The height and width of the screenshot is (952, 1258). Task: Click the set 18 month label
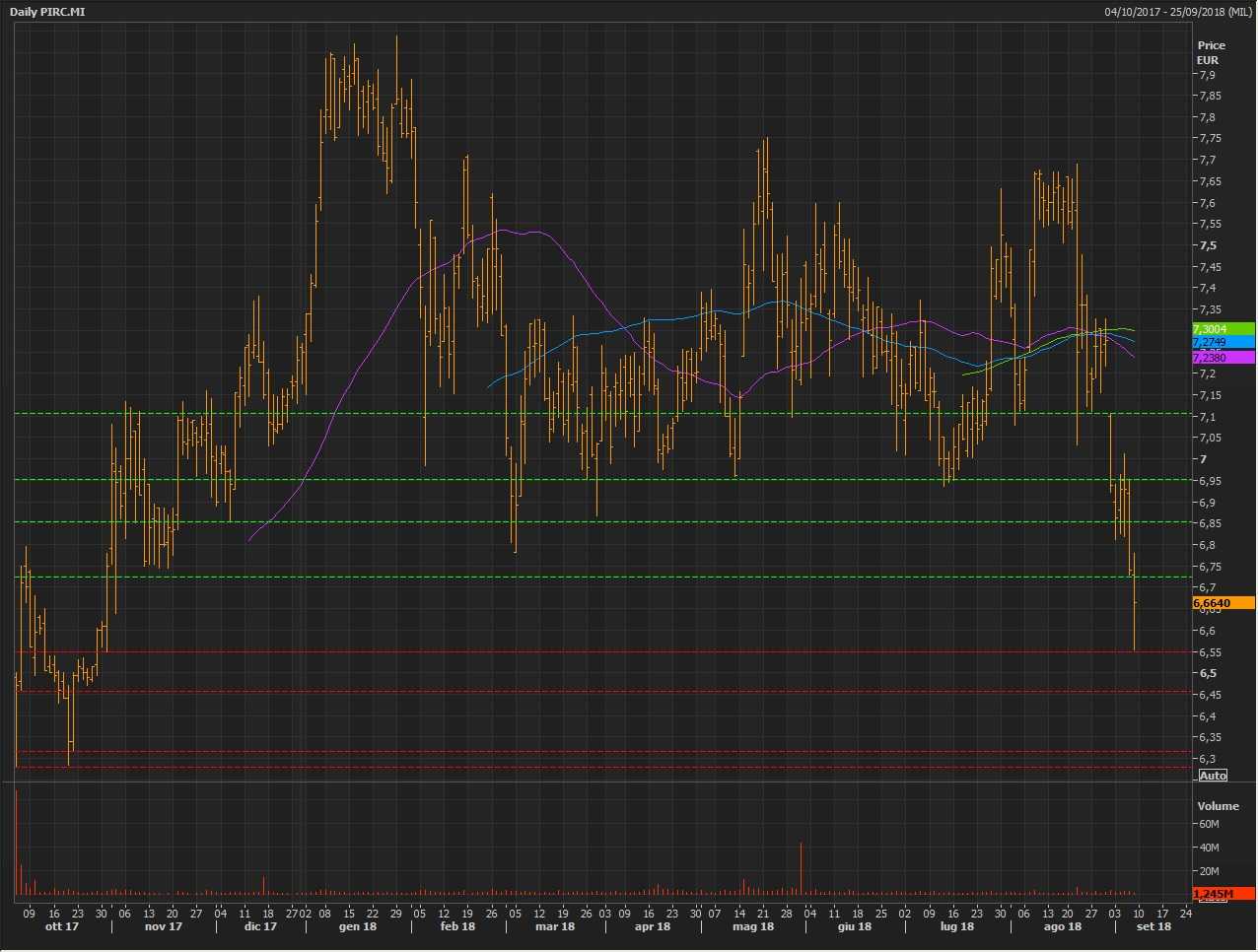coord(1153,926)
